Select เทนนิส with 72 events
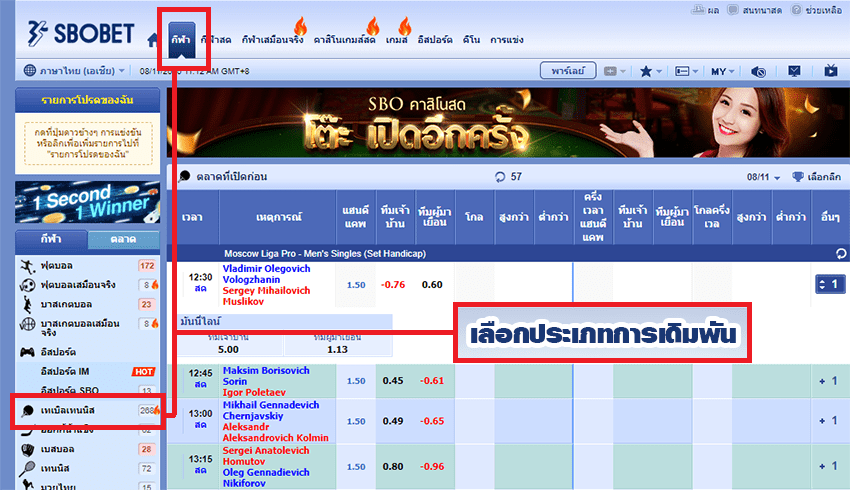 click(x=88, y=469)
